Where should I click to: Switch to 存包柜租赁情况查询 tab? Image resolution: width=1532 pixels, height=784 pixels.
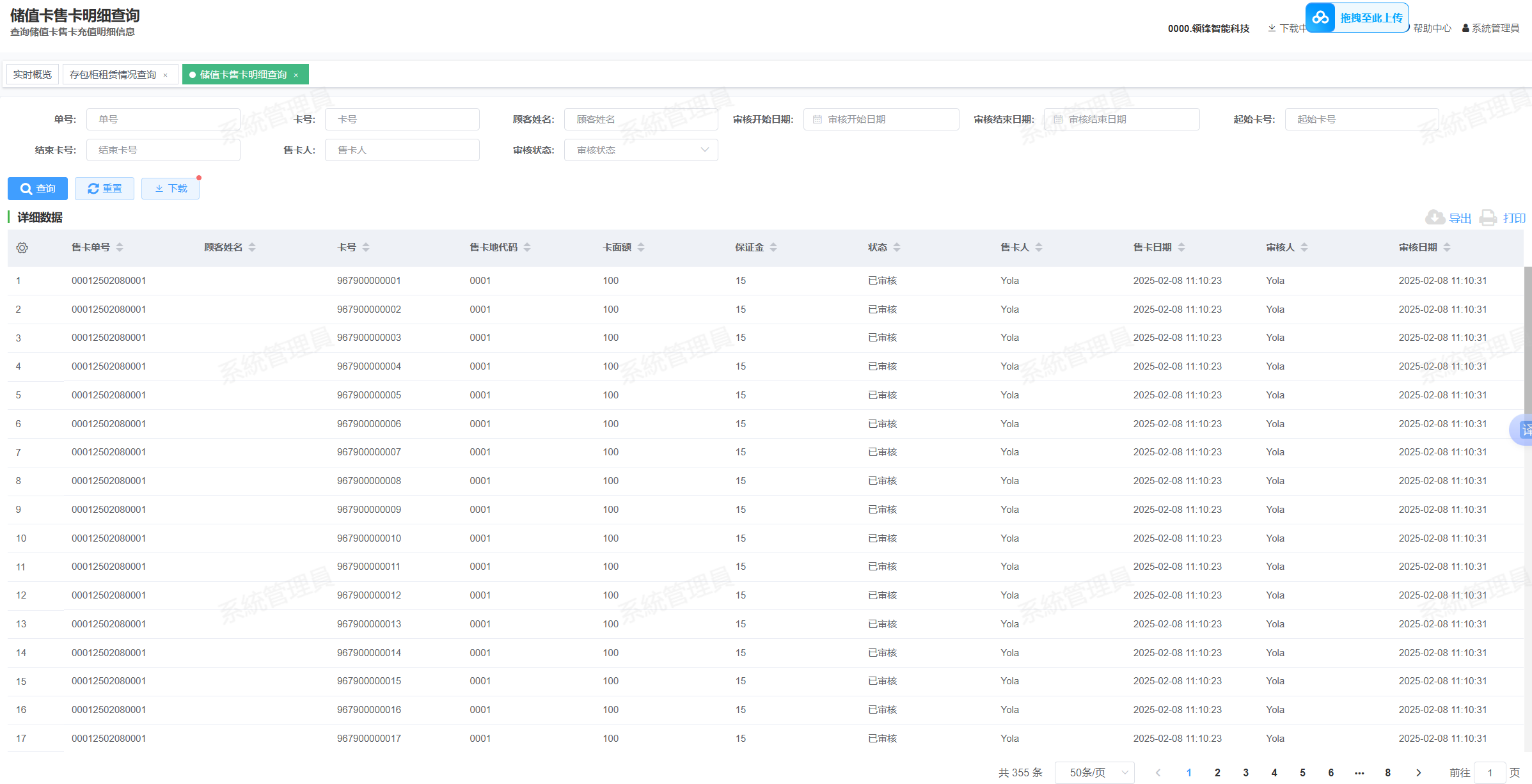pyautogui.click(x=113, y=75)
